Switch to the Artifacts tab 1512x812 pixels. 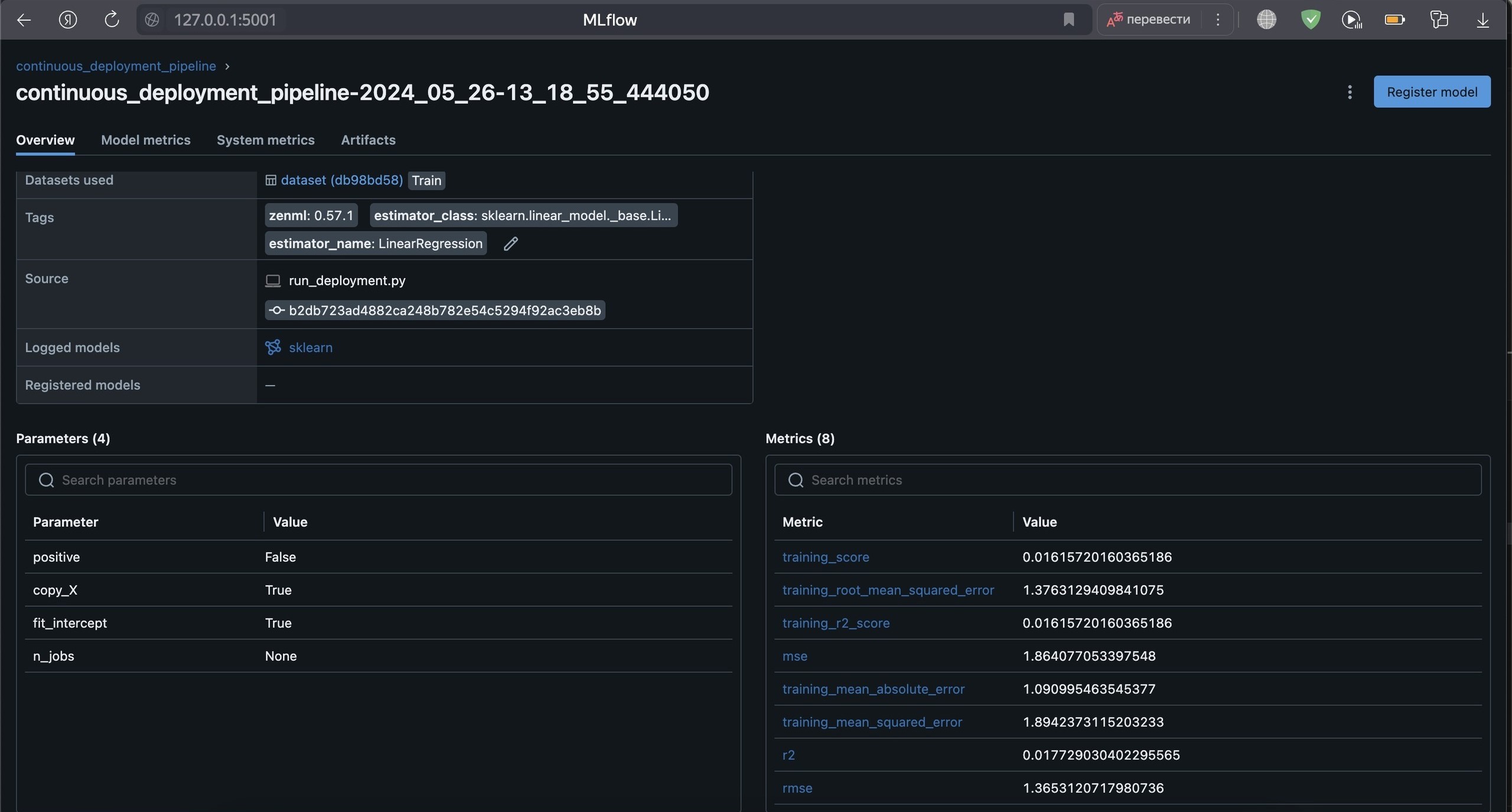(x=368, y=139)
